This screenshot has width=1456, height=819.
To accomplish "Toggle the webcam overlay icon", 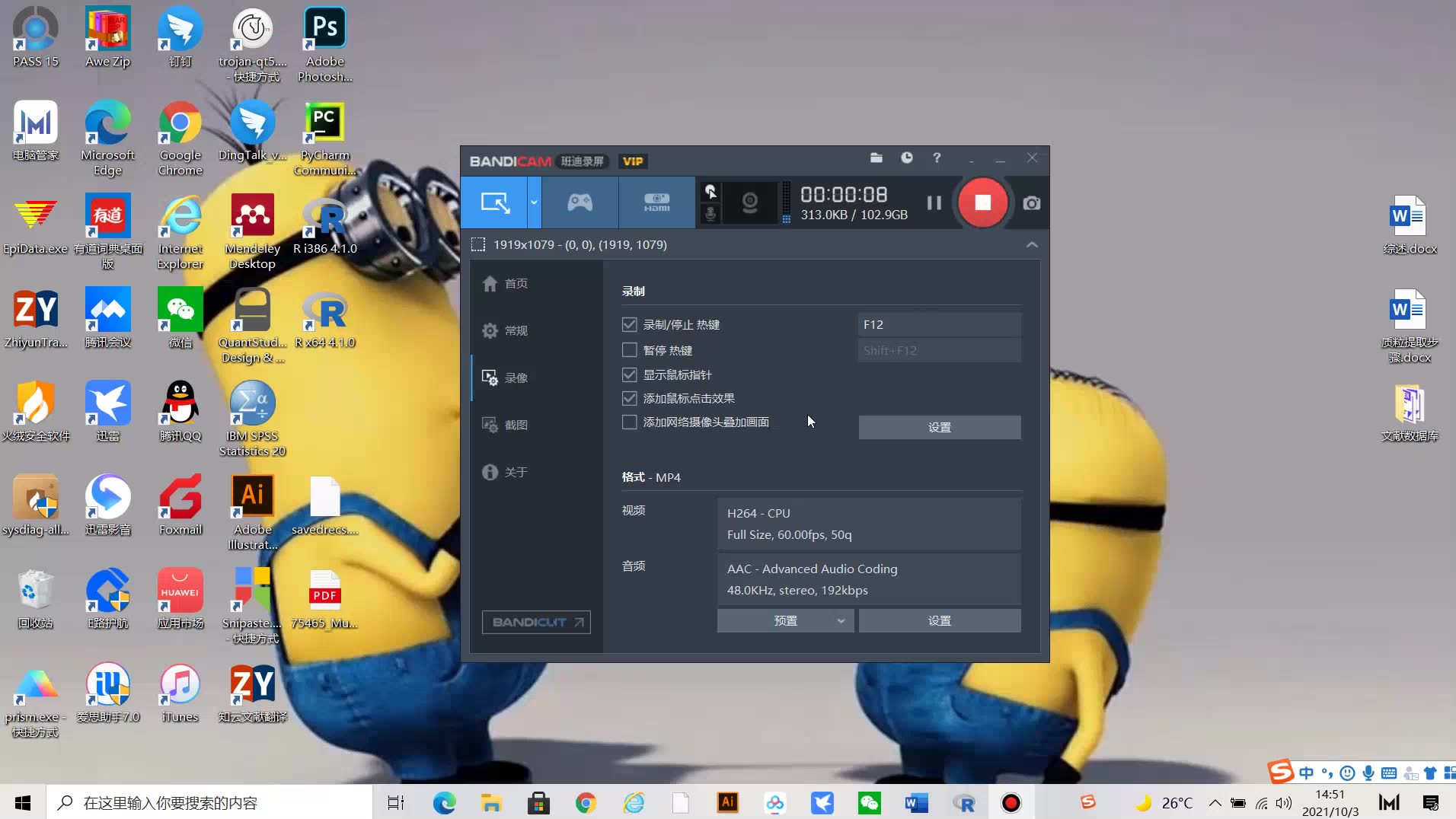I will point(750,202).
